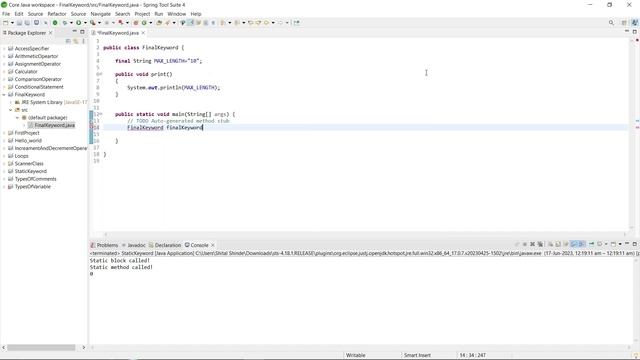Open the New file dropdown arrow

pyautogui.click(x=12, y=23)
